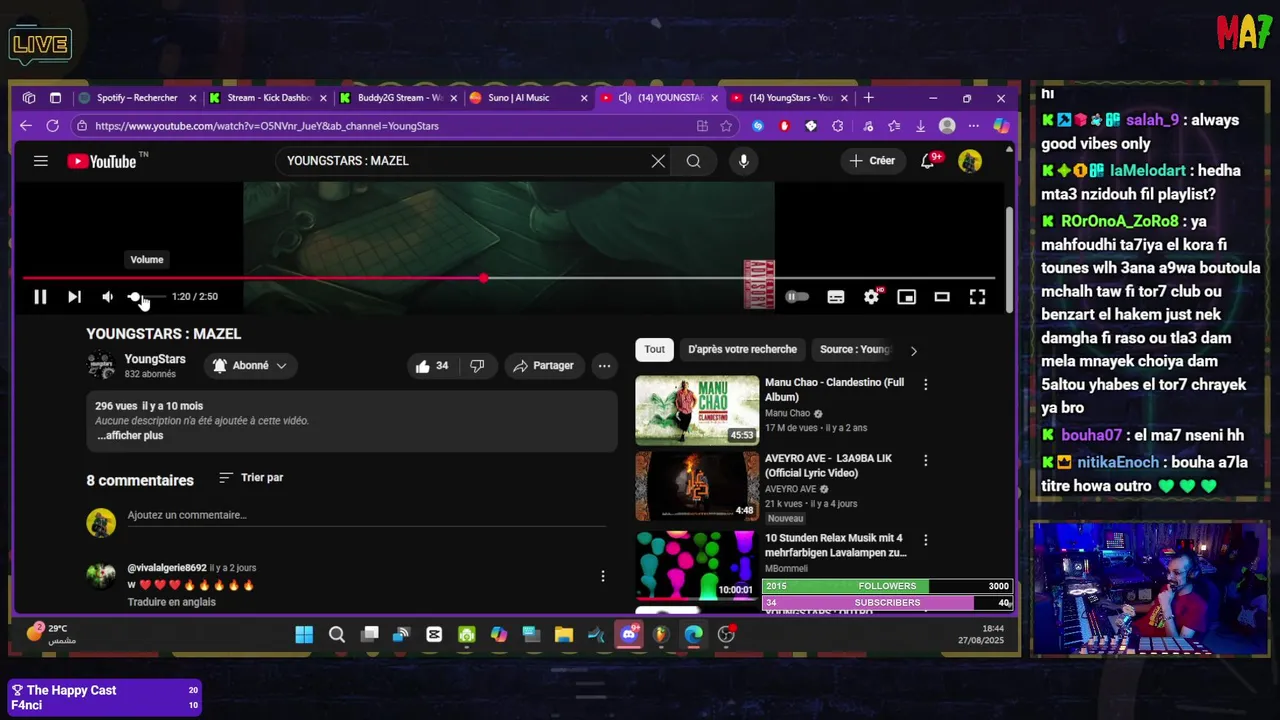Open player settings gear

click(872, 297)
